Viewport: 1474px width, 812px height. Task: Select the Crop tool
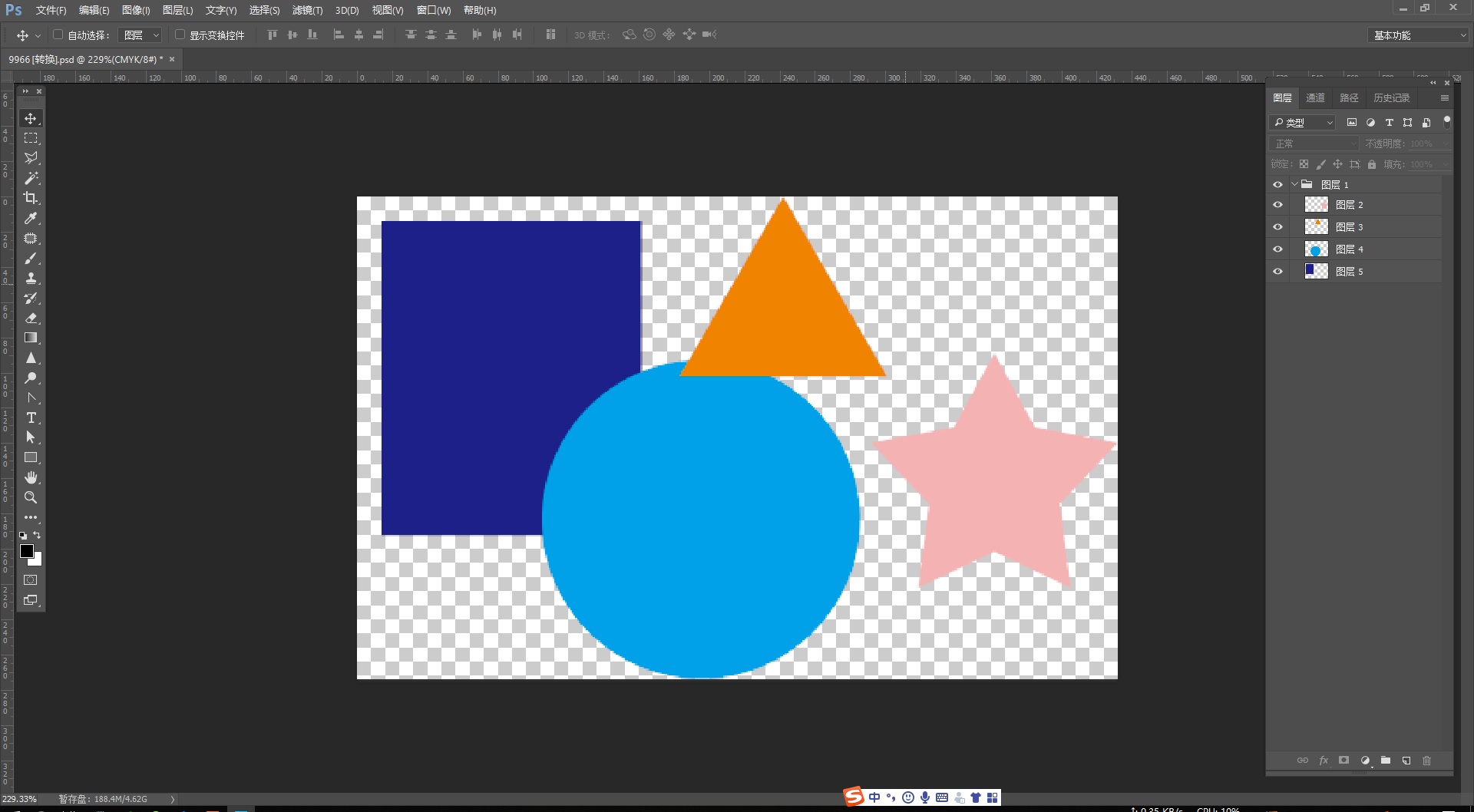click(x=31, y=198)
